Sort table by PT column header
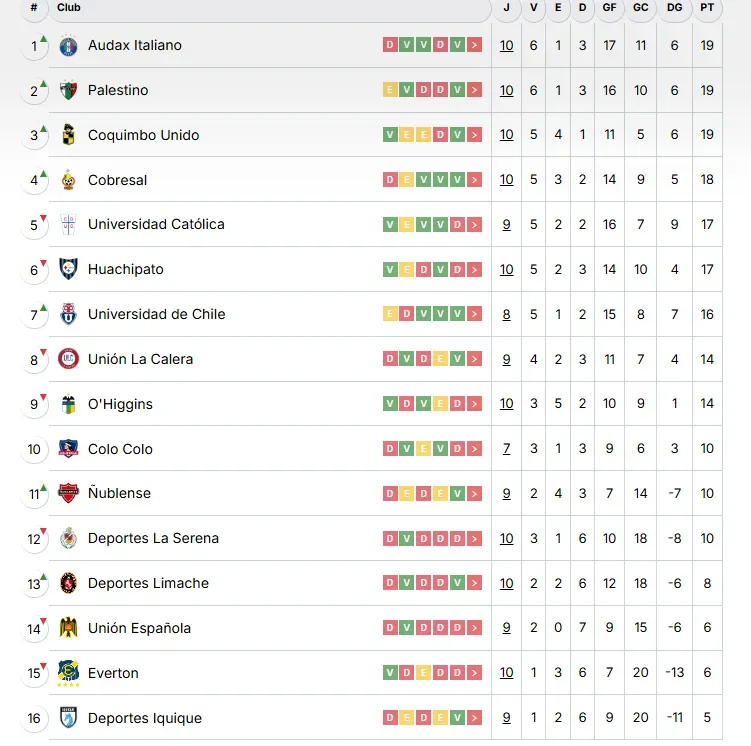Viewport: 751px width, 746px height. click(707, 8)
